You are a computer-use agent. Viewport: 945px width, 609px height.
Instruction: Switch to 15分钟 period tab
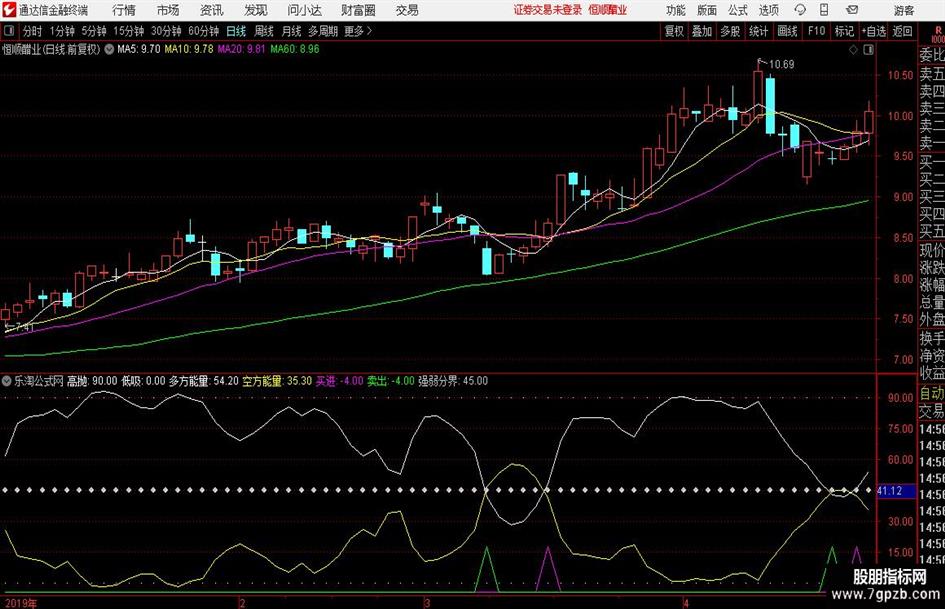click(129, 31)
